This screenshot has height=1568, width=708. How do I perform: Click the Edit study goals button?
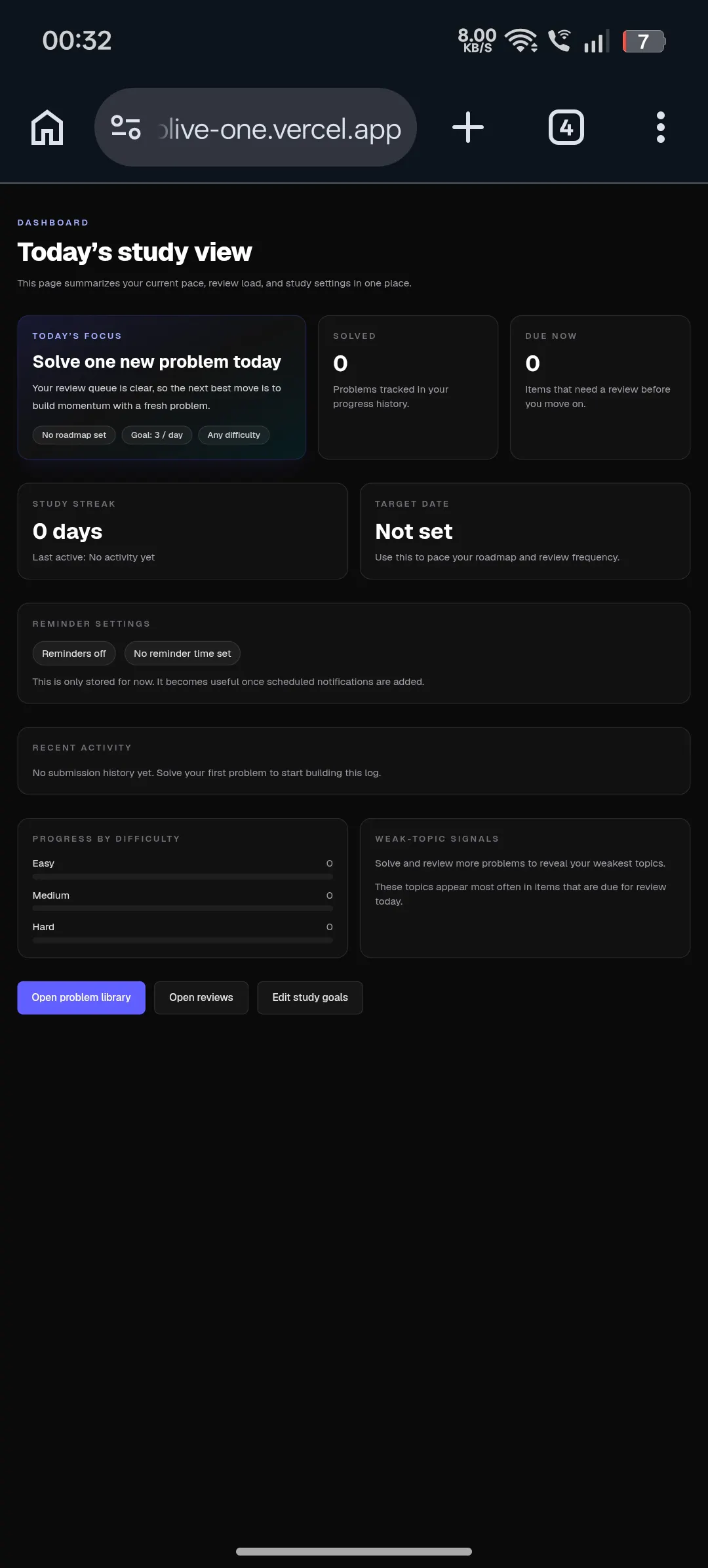(310, 998)
